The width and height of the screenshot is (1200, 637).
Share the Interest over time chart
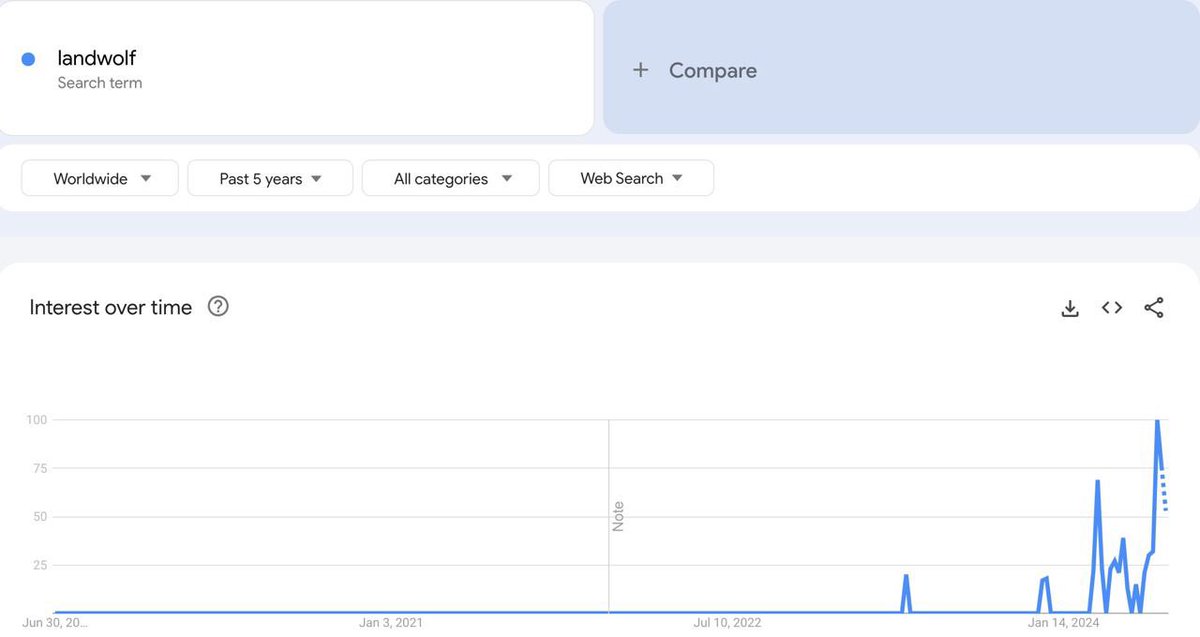(1154, 308)
